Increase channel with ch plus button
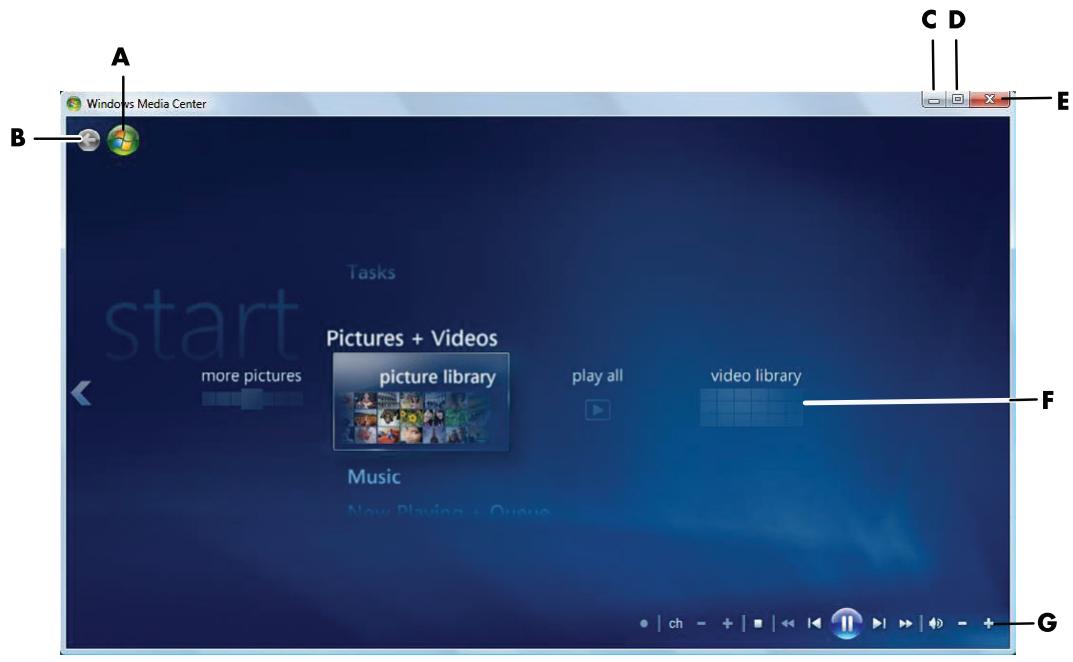This screenshot has width=1073, height=662. (727, 624)
